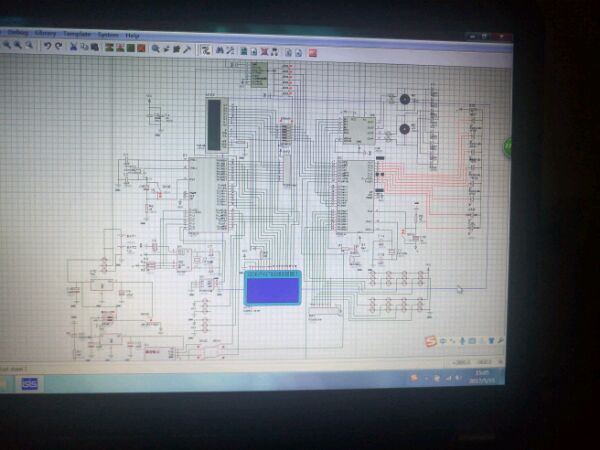The image size is (600, 450).
Task: Click the Sogou S input method icon
Action: (x=431, y=341)
